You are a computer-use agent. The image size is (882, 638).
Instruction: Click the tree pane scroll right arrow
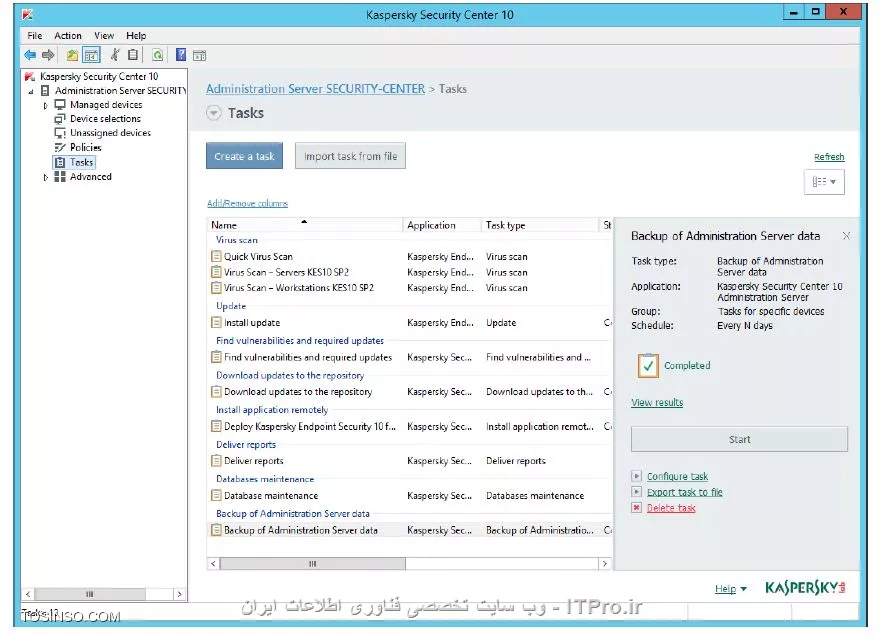coord(179,594)
